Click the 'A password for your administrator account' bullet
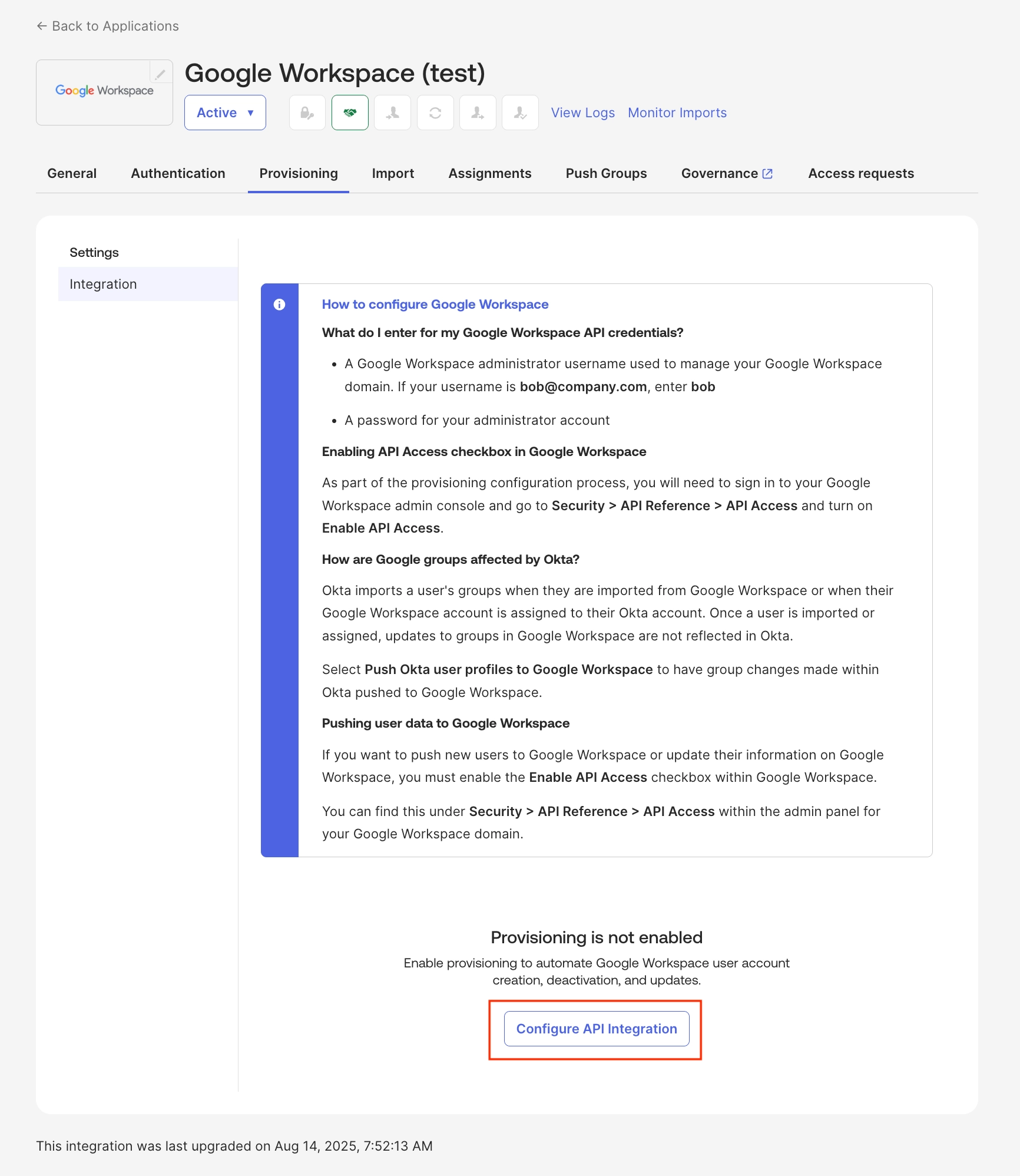The image size is (1020, 1176). (x=477, y=421)
